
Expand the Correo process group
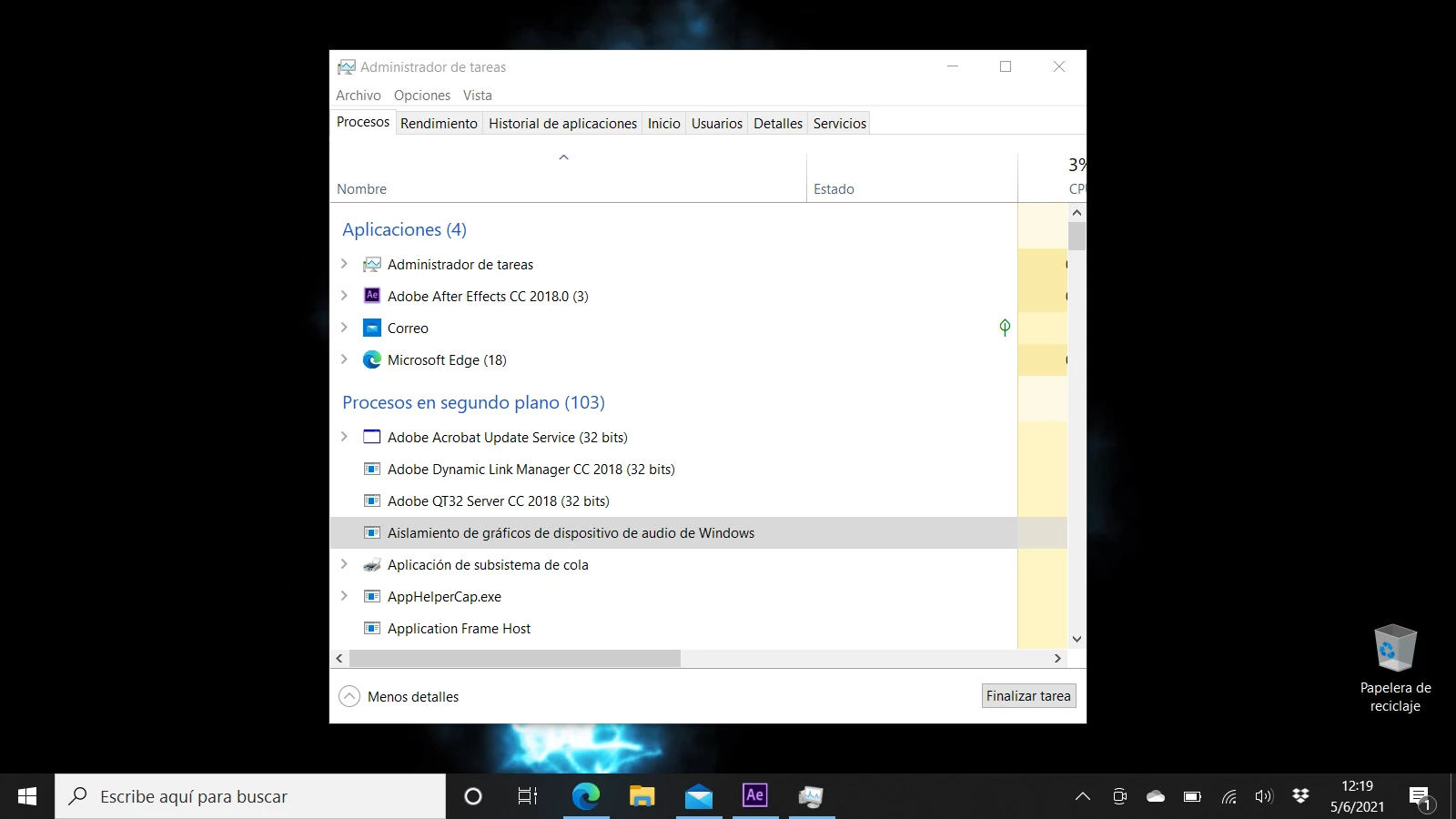(344, 328)
